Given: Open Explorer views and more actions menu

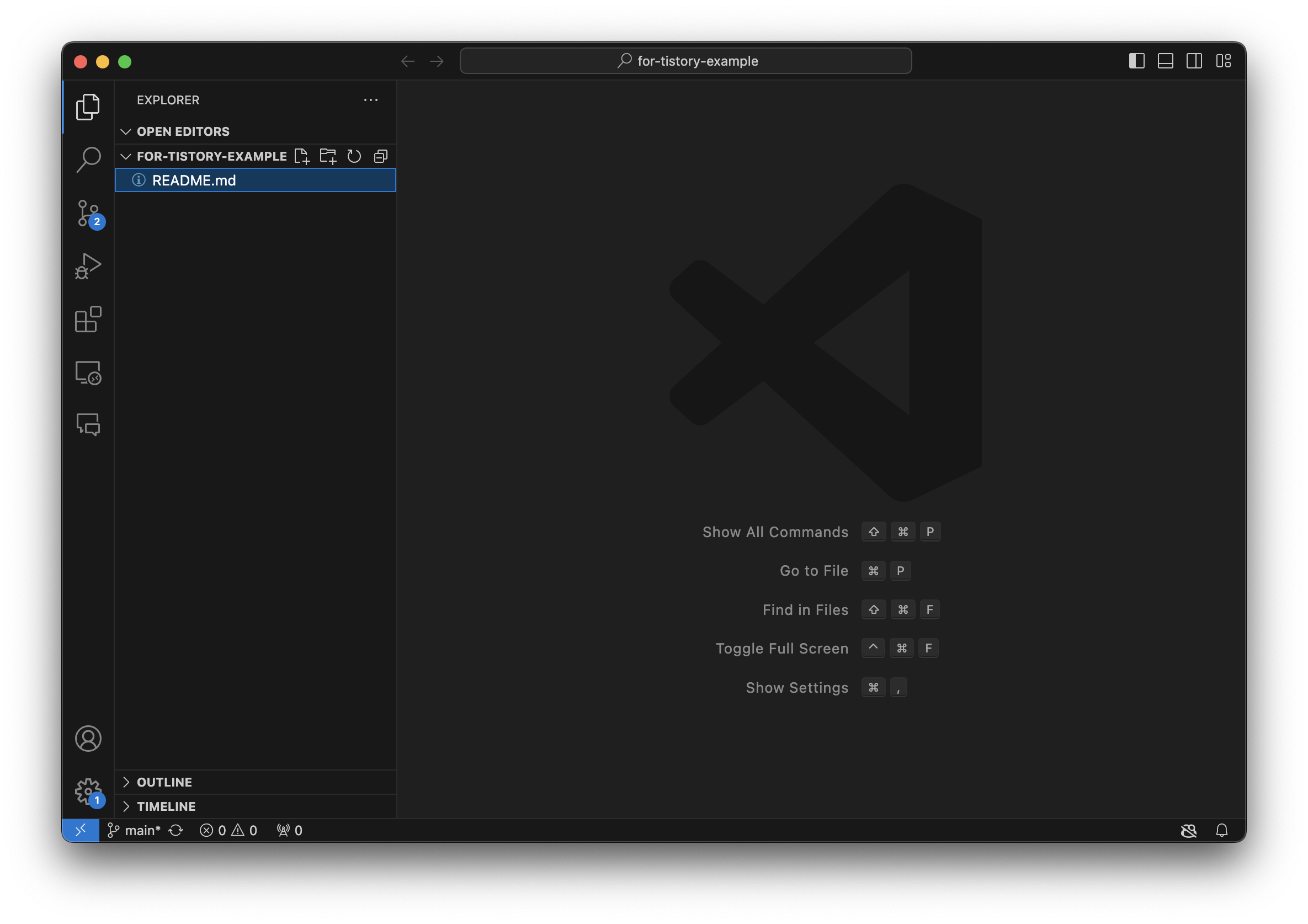Looking at the screenshot, I should click(371, 100).
